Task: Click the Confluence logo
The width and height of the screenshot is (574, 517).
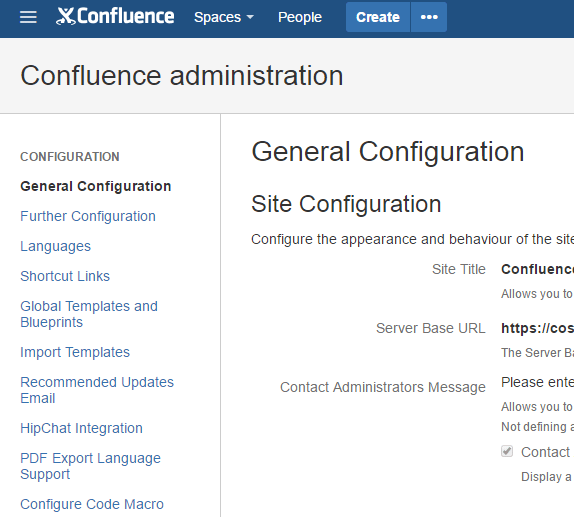Action: click(x=115, y=16)
